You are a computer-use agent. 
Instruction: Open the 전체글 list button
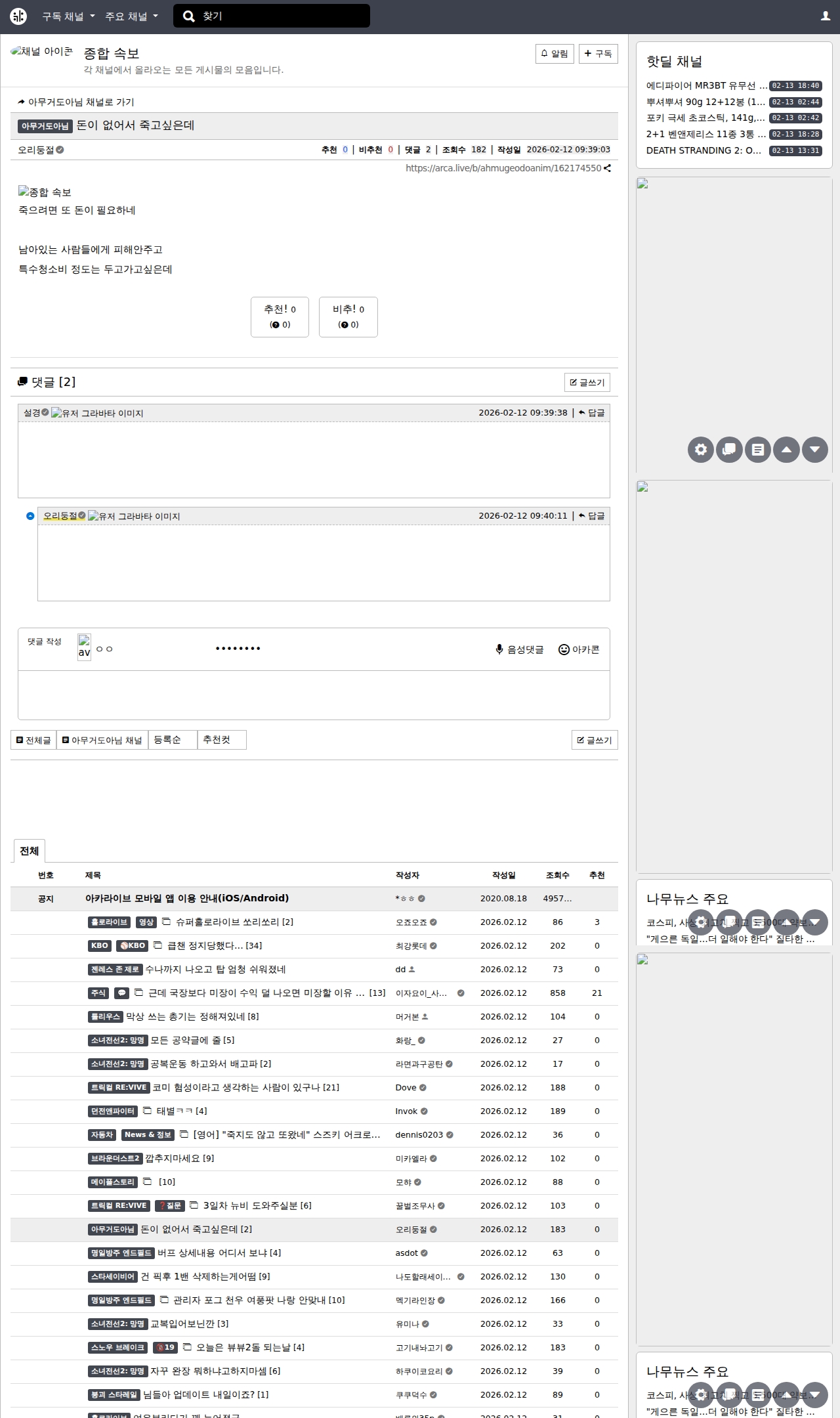click(33, 740)
